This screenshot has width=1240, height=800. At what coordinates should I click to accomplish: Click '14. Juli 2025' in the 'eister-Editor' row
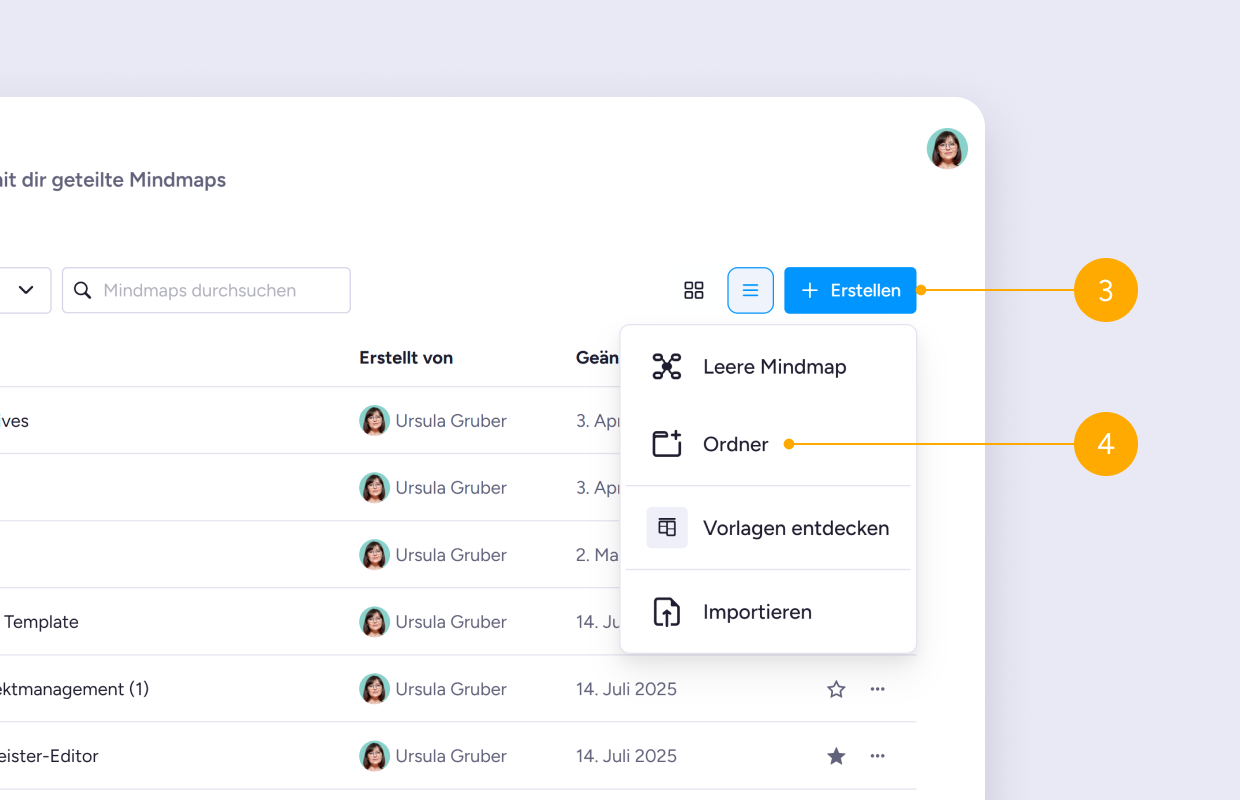click(626, 756)
